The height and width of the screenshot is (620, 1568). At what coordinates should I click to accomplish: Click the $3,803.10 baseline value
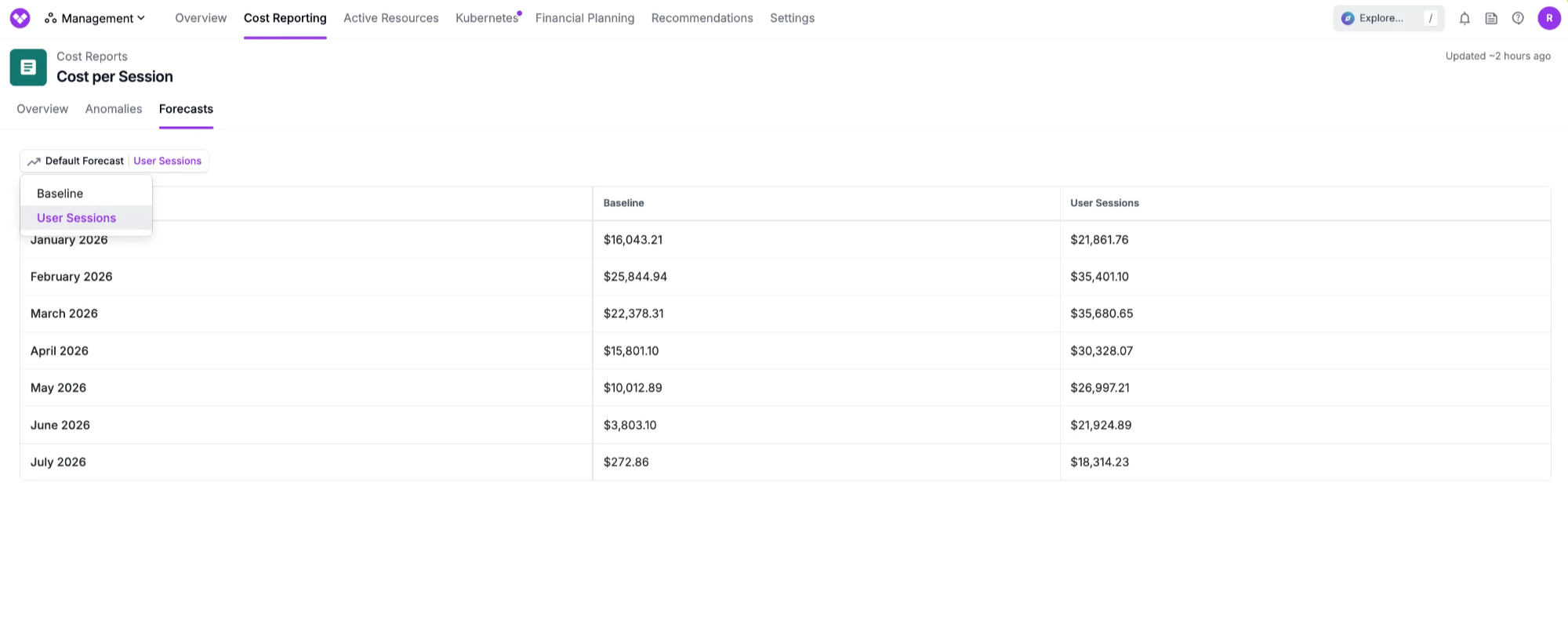pyautogui.click(x=630, y=425)
